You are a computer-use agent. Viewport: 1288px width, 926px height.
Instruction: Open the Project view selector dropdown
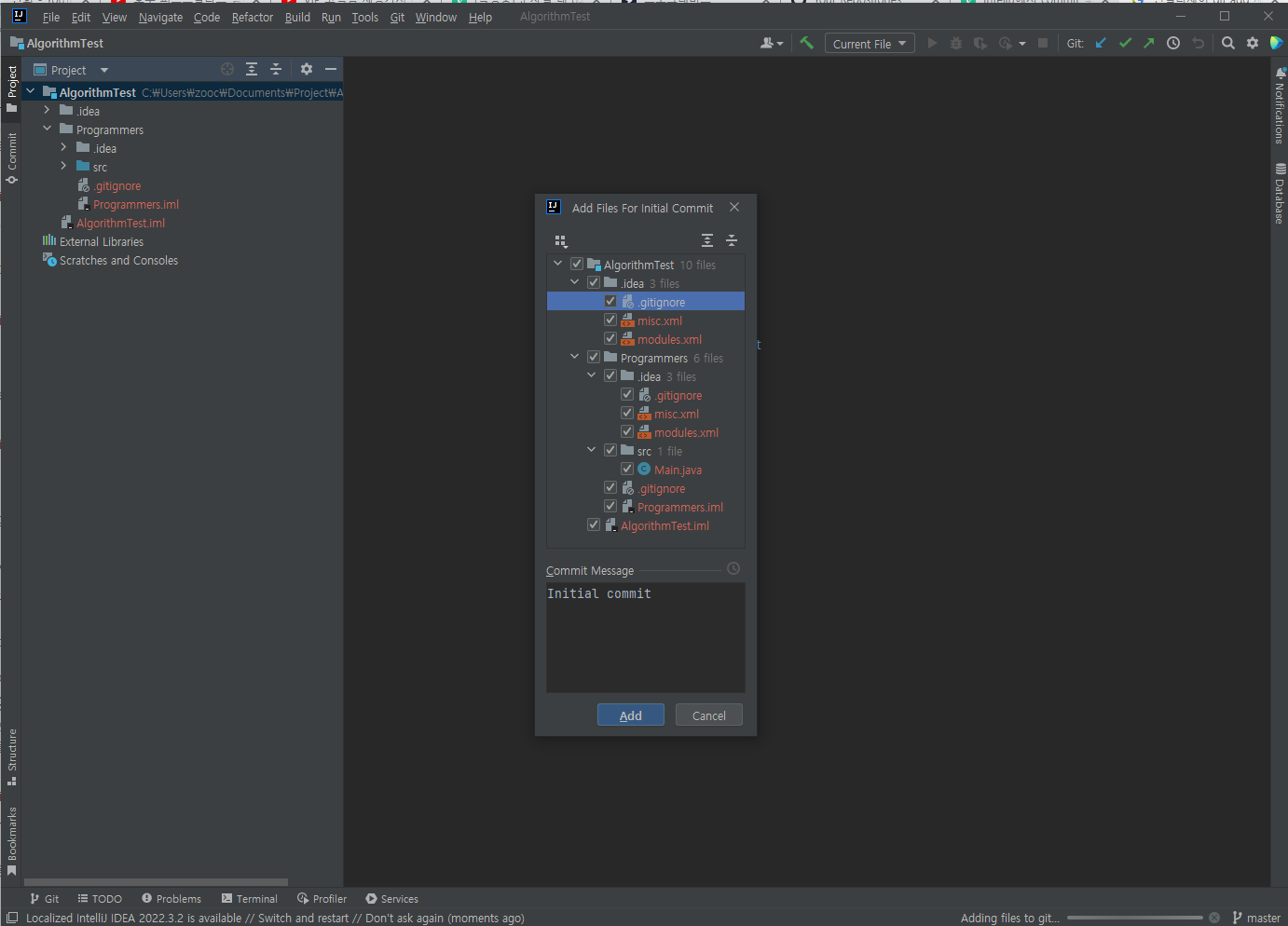coord(71,70)
